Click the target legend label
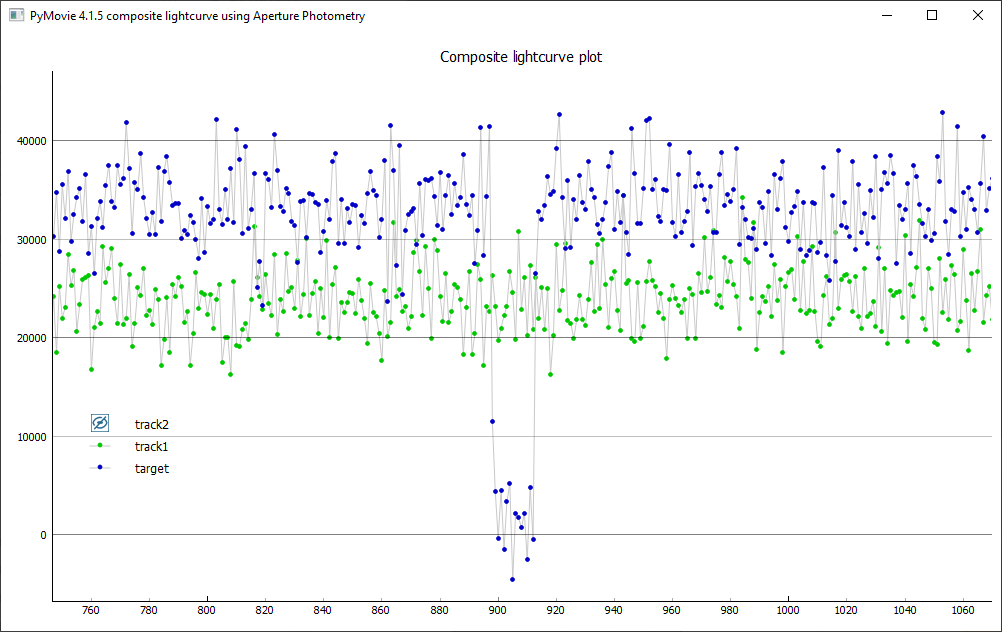The width and height of the screenshot is (1002, 632). [x=152, y=468]
